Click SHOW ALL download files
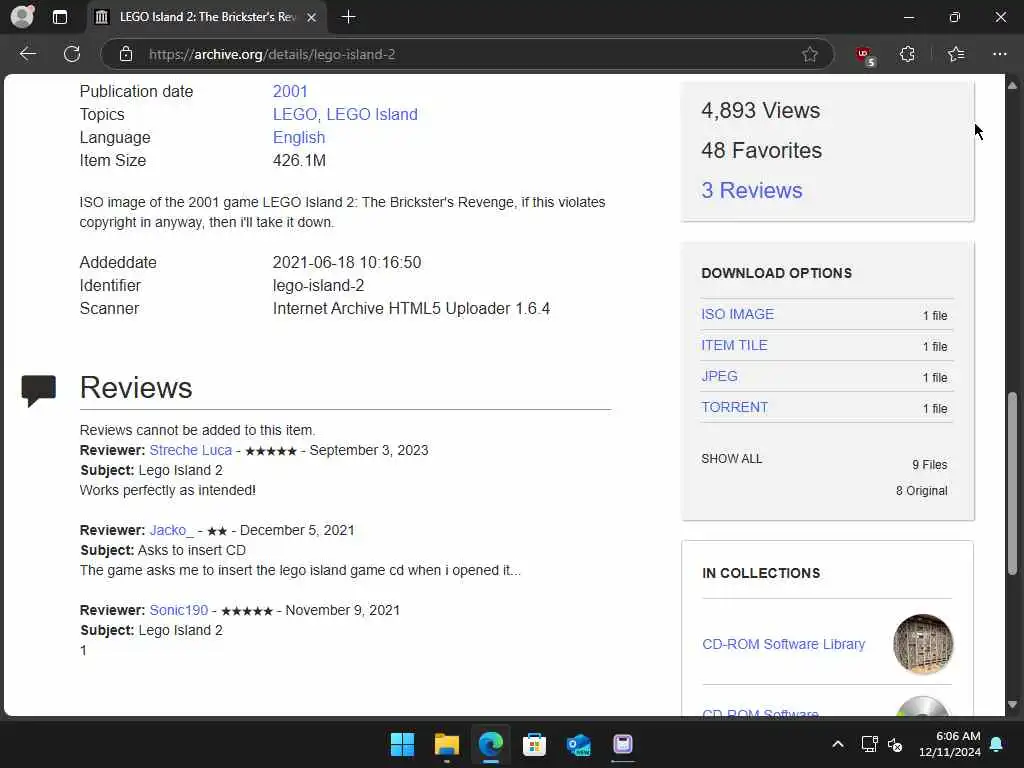The height and width of the screenshot is (768, 1024). click(731, 458)
